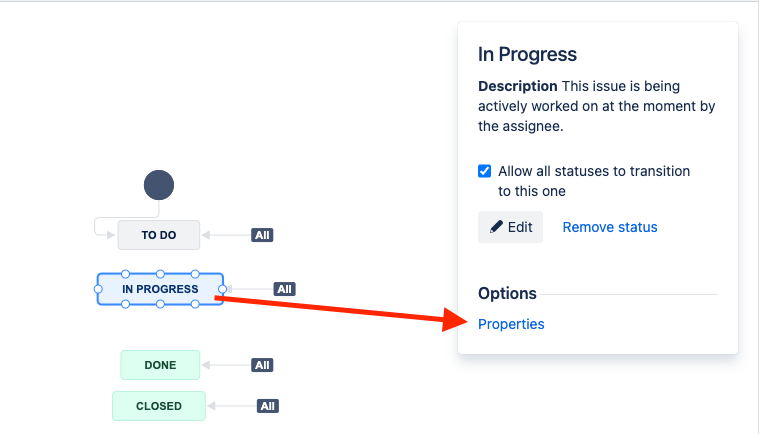Click the All badge beside TO DO
Viewport: 768px width, 434px height.
pos(262,235)
